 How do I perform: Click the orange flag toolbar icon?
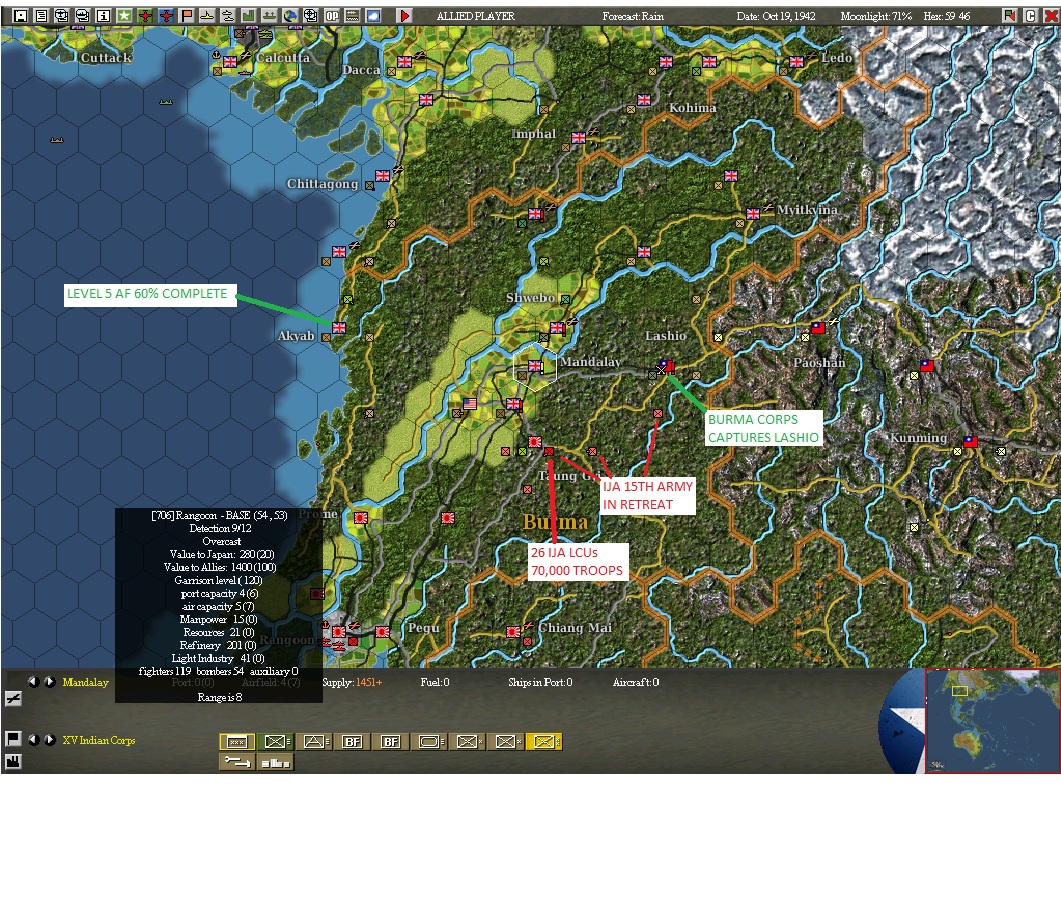187,16
